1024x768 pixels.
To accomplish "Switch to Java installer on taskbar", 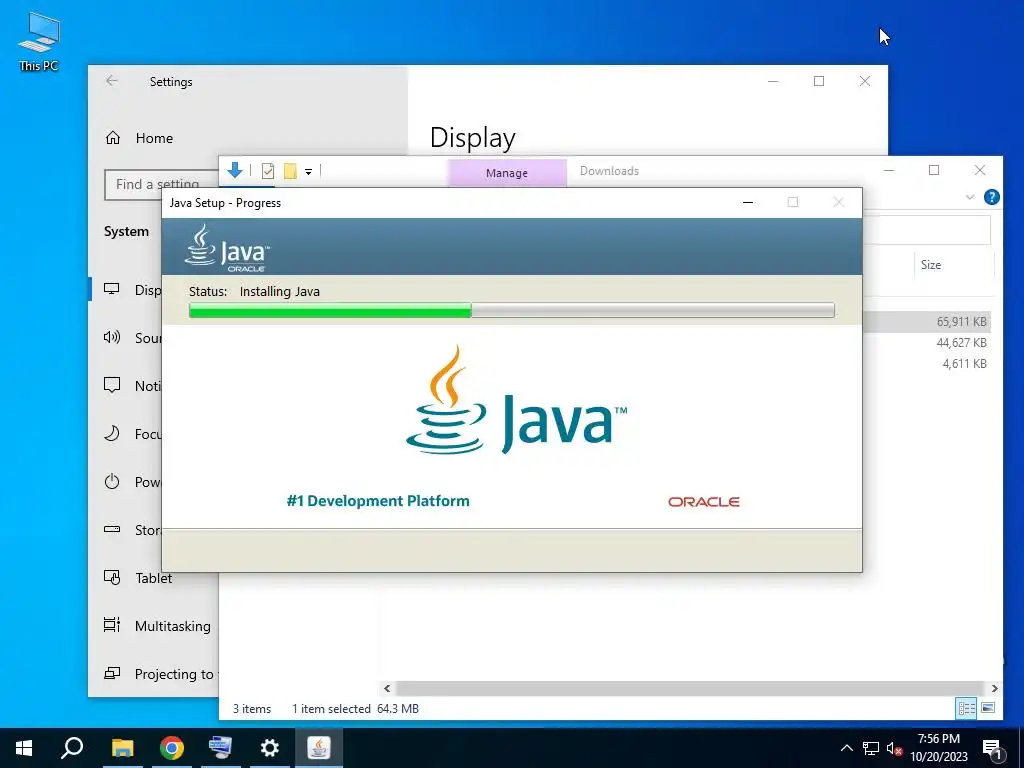I will click(x=319, y=748).
